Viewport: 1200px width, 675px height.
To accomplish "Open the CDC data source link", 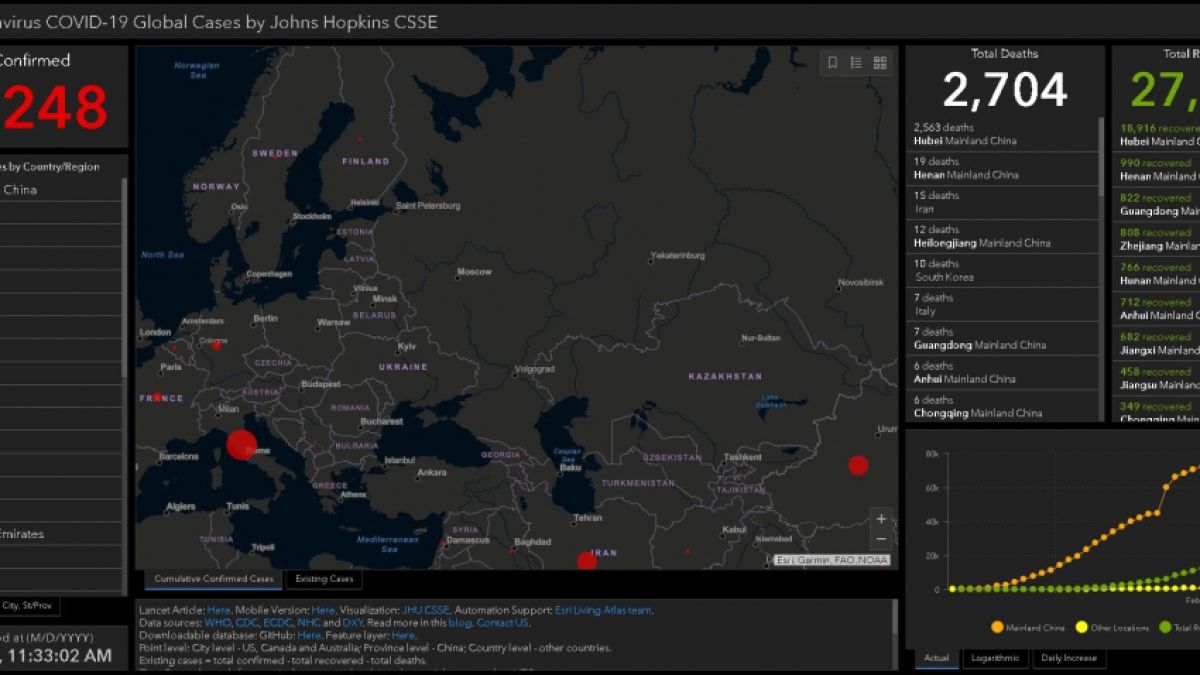I will point(246,622).
